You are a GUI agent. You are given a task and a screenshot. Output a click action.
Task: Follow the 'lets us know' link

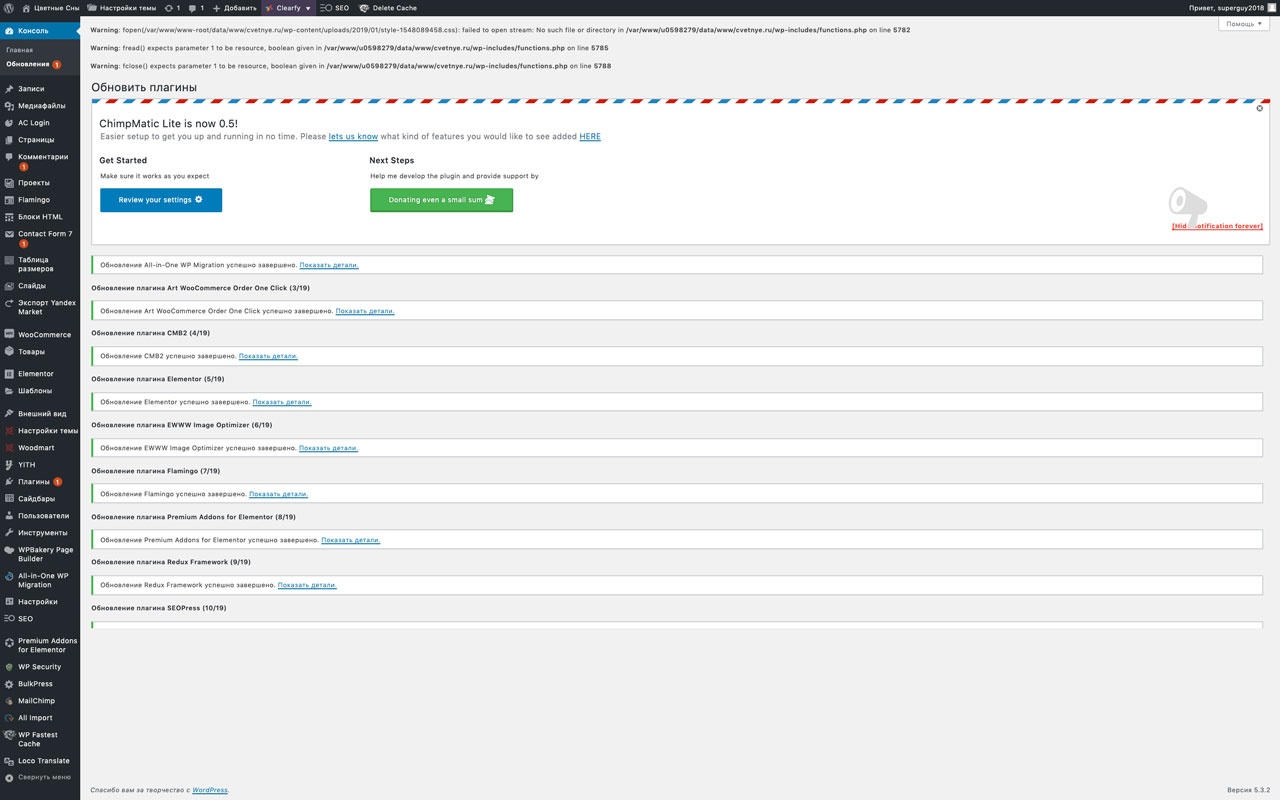point(353,136)
